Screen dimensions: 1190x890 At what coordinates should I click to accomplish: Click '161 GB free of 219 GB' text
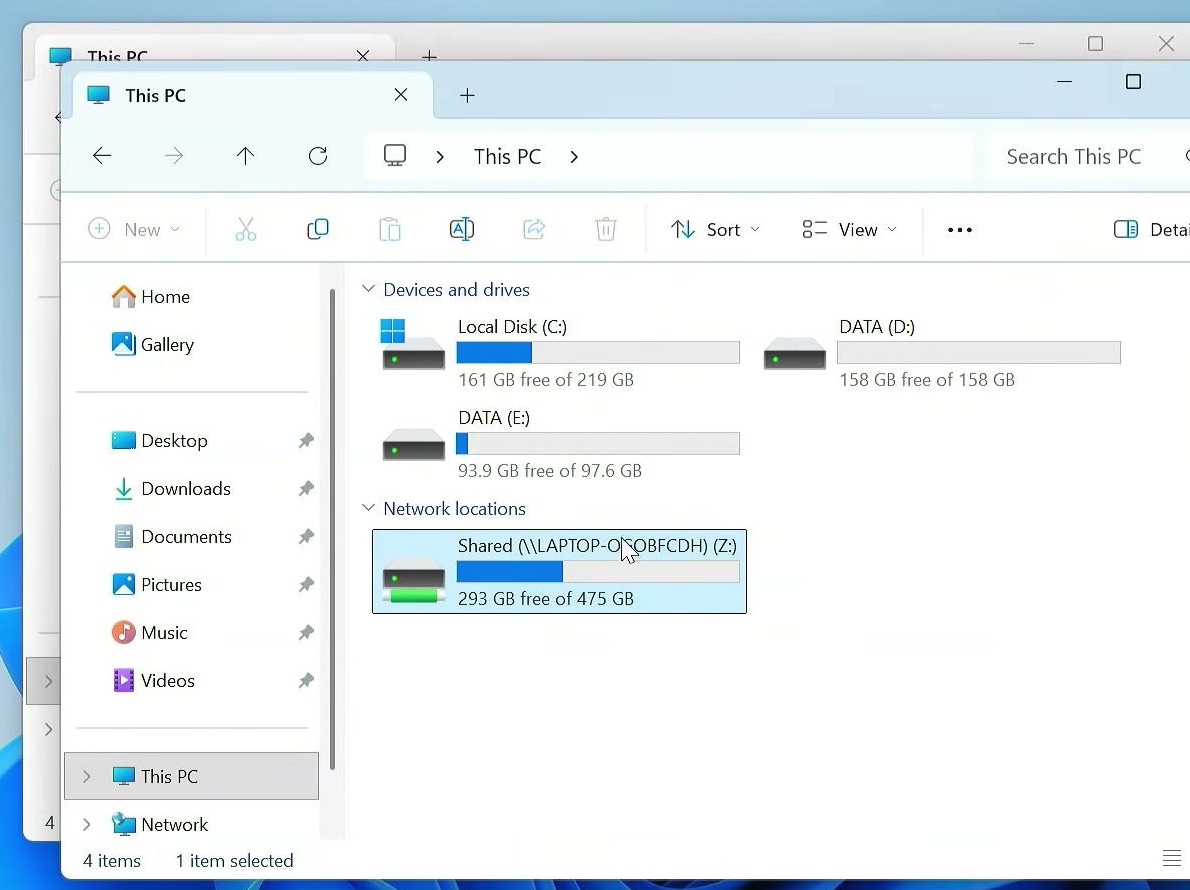tap(546, 379)
